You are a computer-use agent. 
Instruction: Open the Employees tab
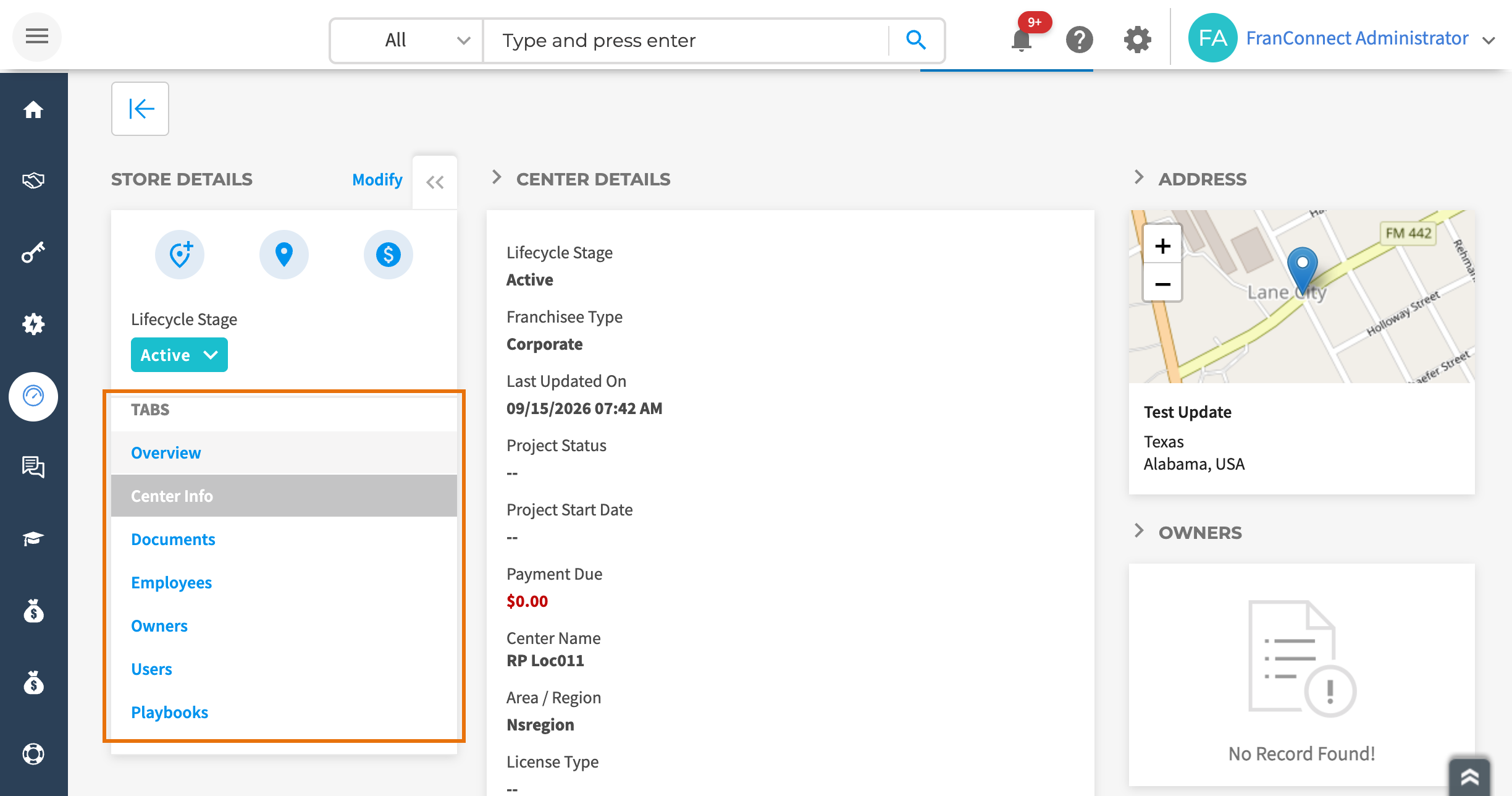pyautogui.click(x=284, y=582)
